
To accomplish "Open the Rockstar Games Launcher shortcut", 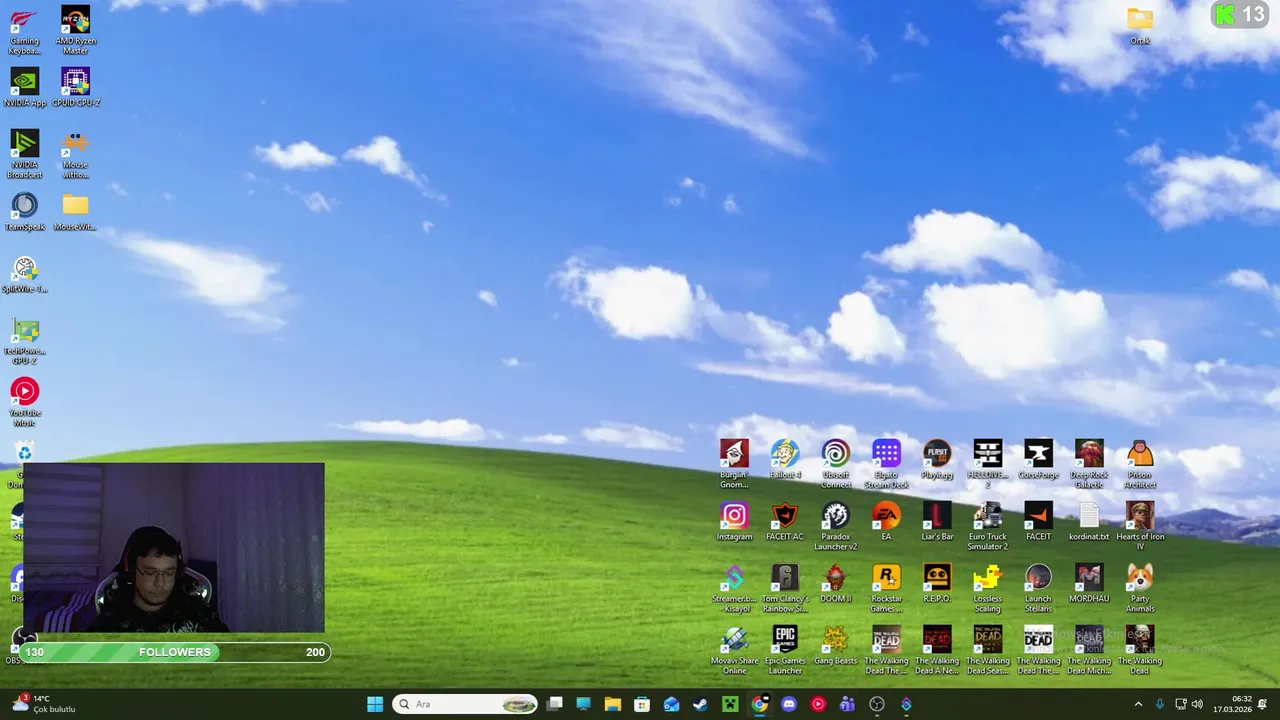I will [x=886, y=589].
